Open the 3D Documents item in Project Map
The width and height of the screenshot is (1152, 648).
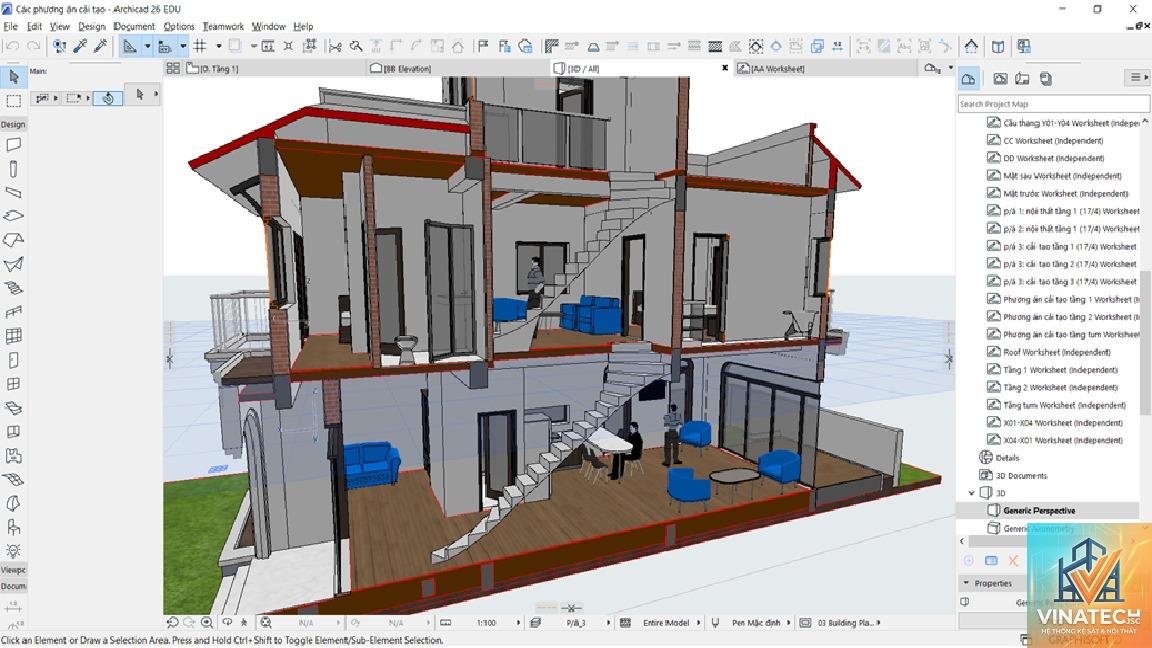1020,475
